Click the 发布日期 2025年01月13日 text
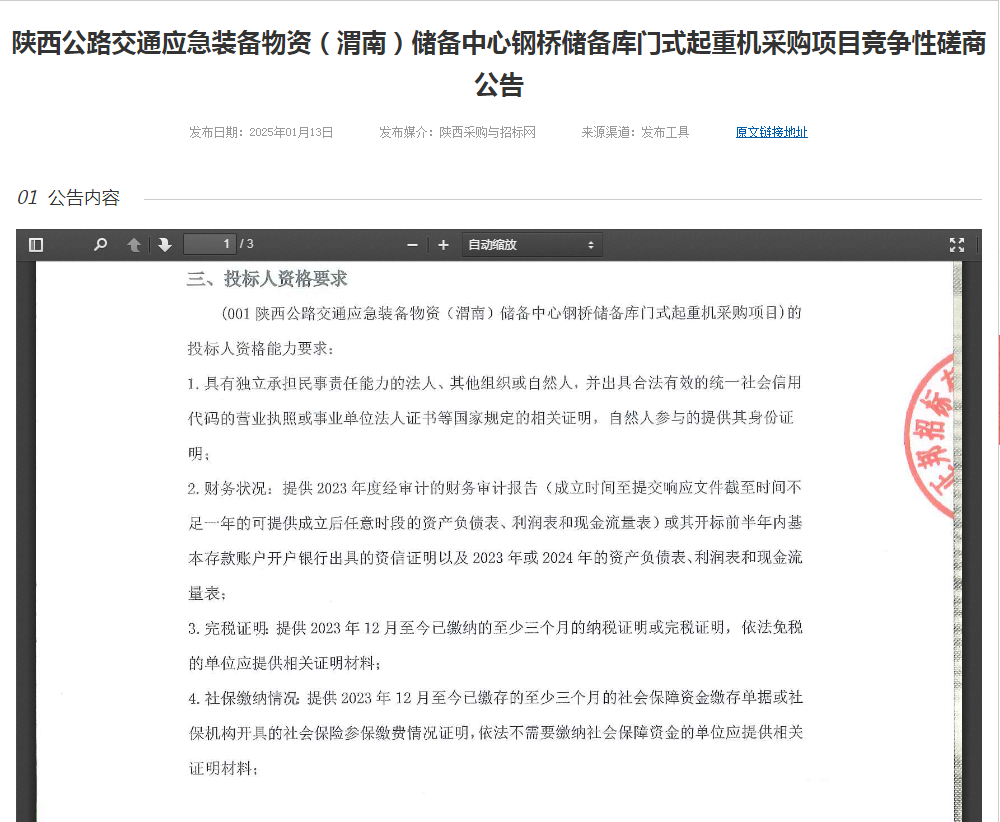Screen dimensions: 1000x822 coord(261,132)
